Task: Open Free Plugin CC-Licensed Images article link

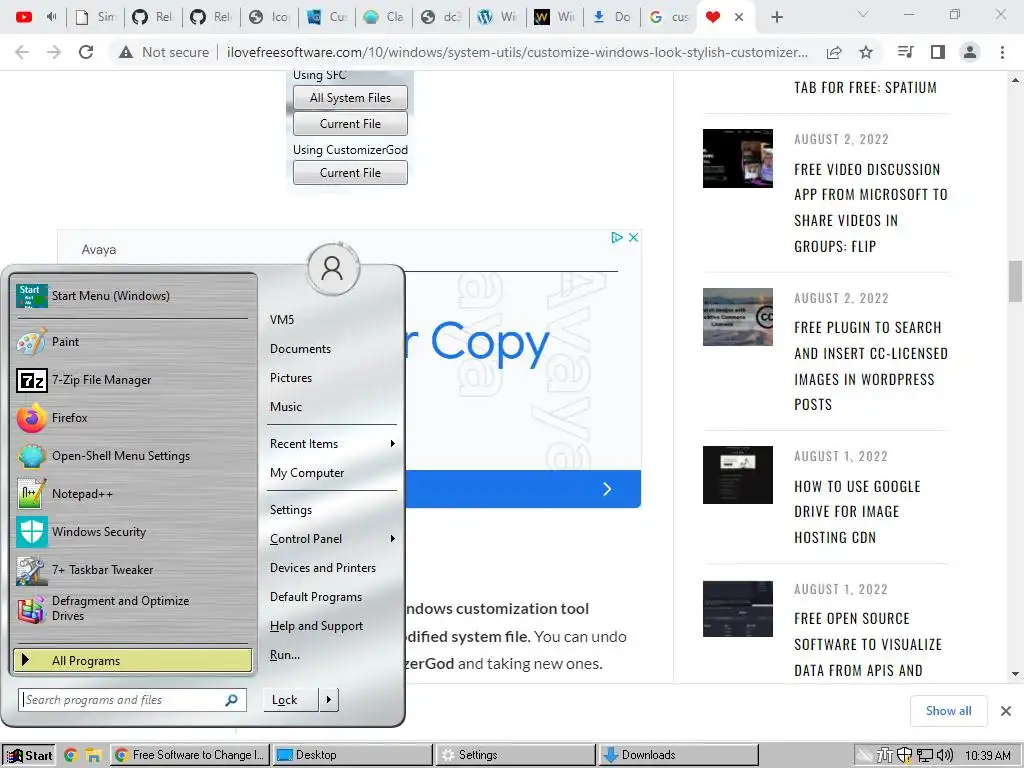Action: coord(870,366)
